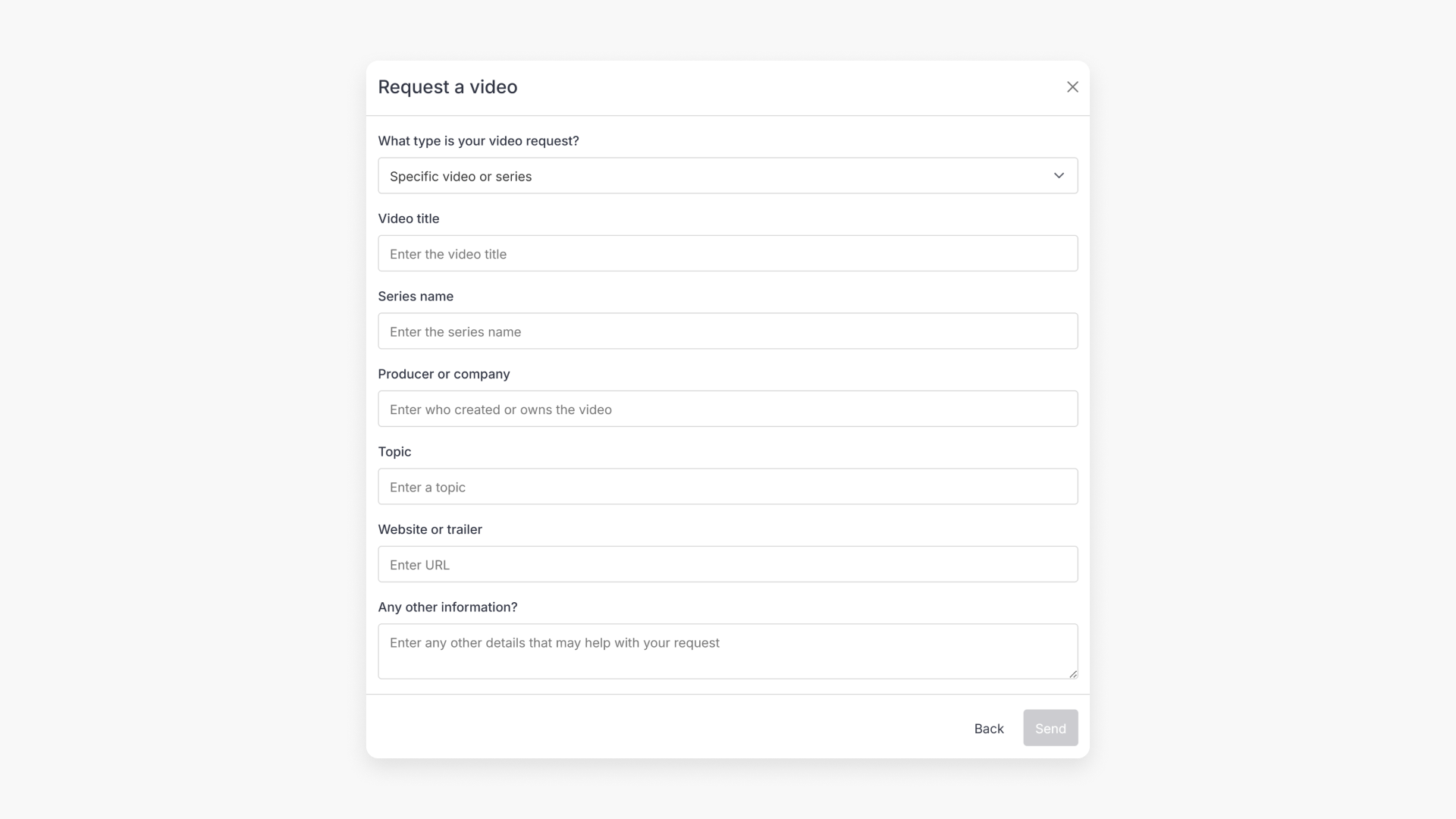1456x819 pixels.
Task: Select the Producer or company text field
Action: [x=727, y=409]
